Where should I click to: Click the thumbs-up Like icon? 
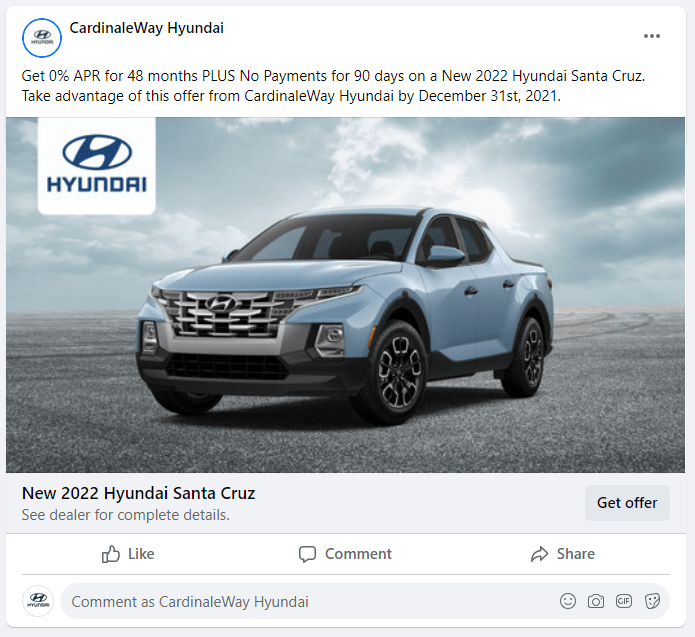[111, 554]
